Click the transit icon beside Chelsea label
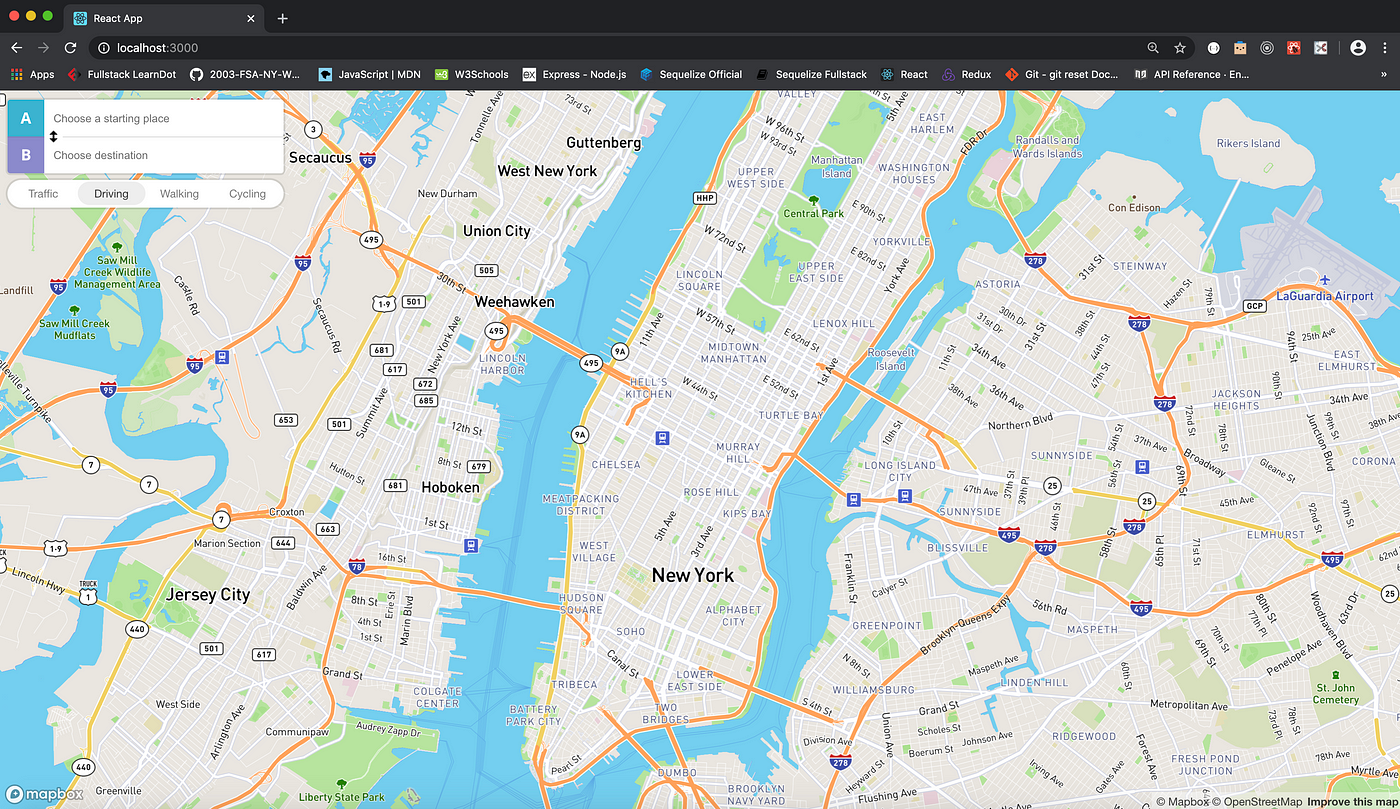 (x=661, y=437)
